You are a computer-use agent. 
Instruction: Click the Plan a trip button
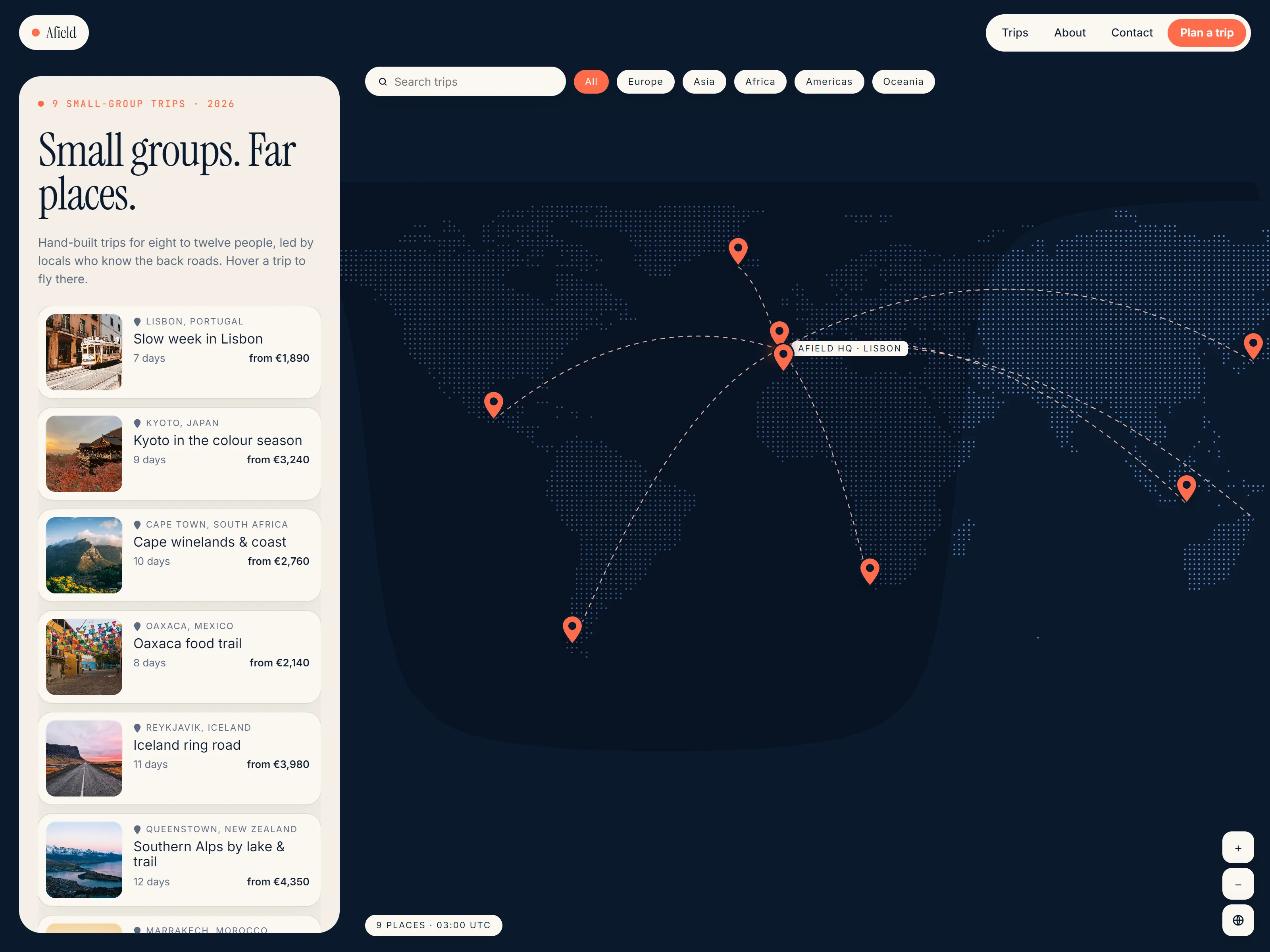click(x=1206, y=33)
